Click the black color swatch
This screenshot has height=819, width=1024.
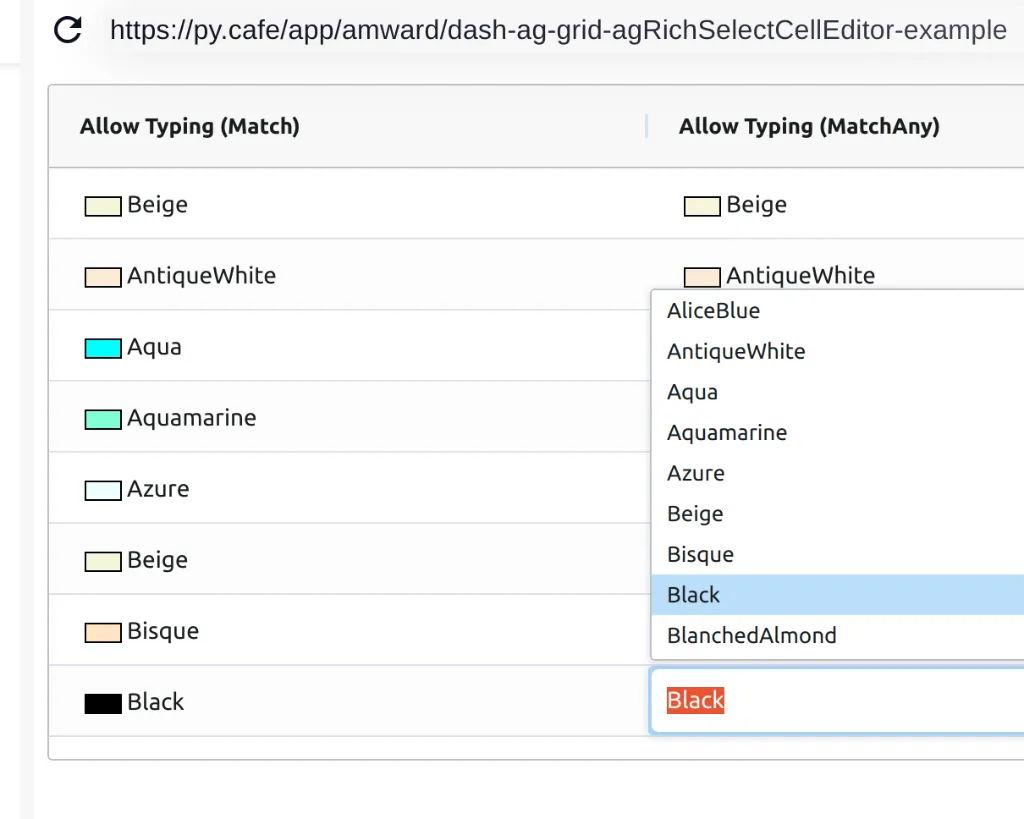point(103,703)
